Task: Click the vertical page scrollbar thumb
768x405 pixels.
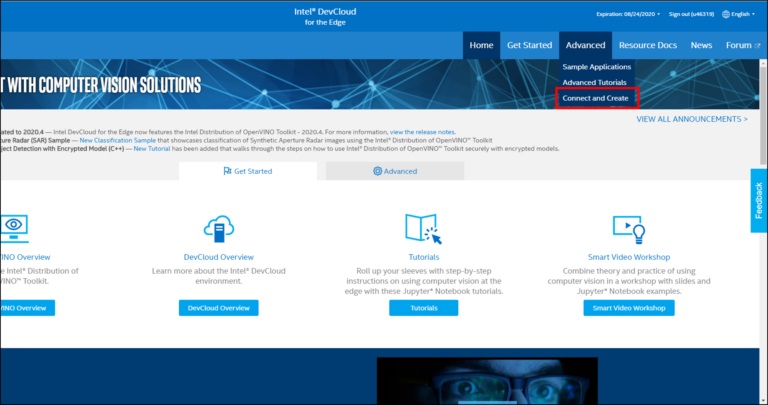Action: (764, 117)
